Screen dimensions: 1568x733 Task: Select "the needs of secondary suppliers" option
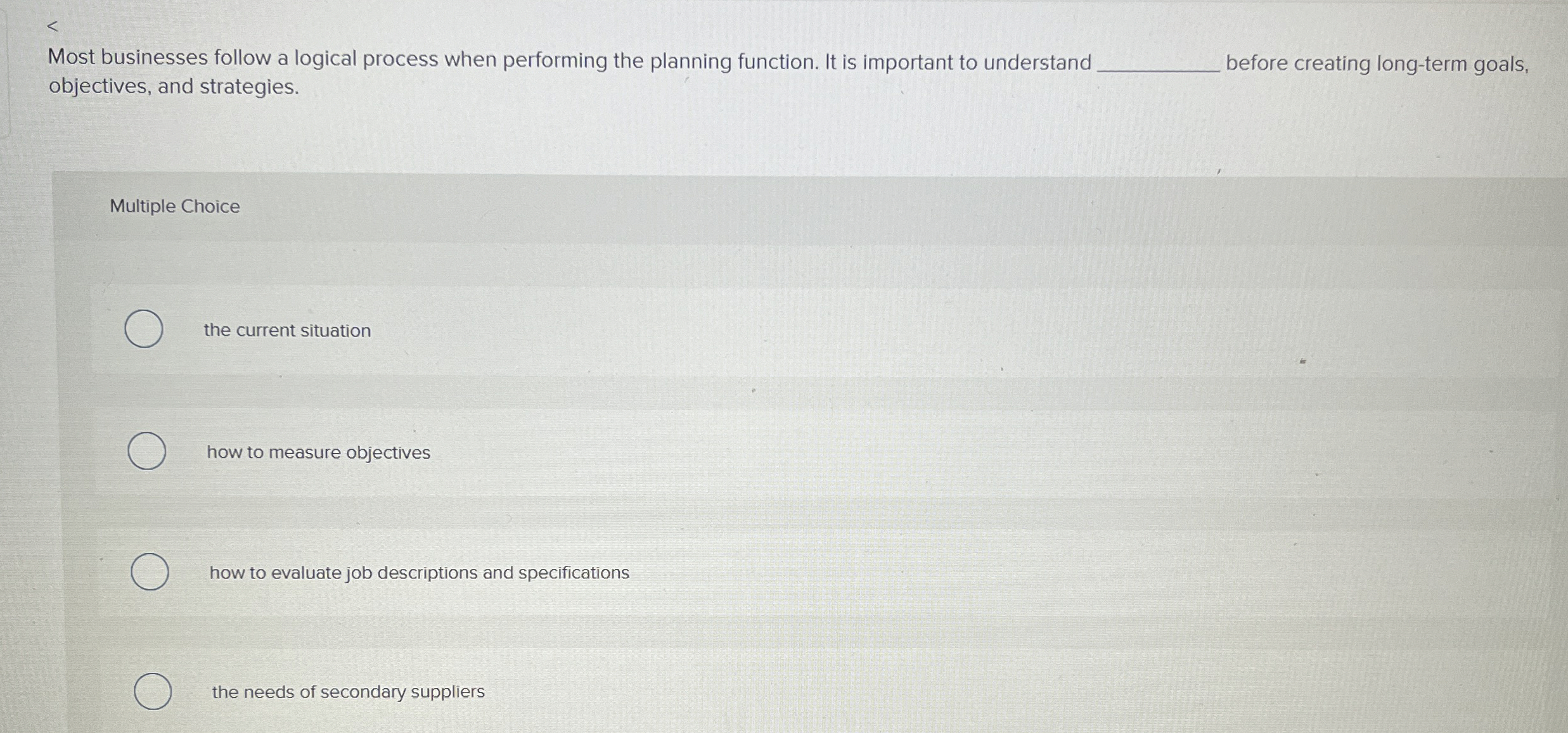point(154,691)
